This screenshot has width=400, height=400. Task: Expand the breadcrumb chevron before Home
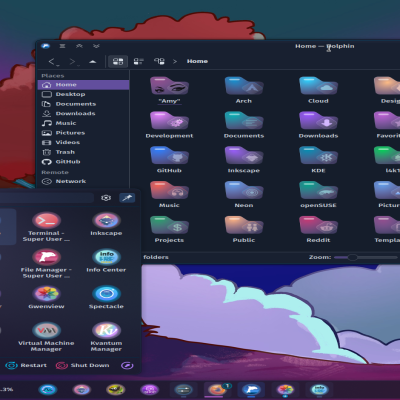[x=175, y=61]
